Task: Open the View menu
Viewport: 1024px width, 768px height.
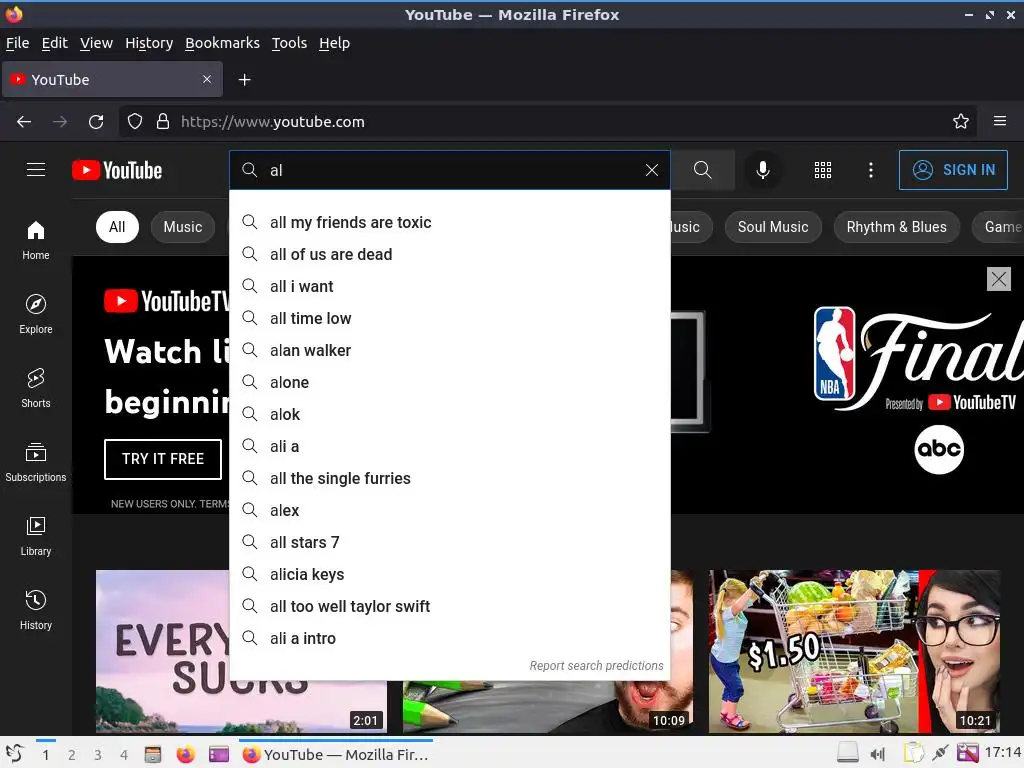Action: (x=96, y=43)
